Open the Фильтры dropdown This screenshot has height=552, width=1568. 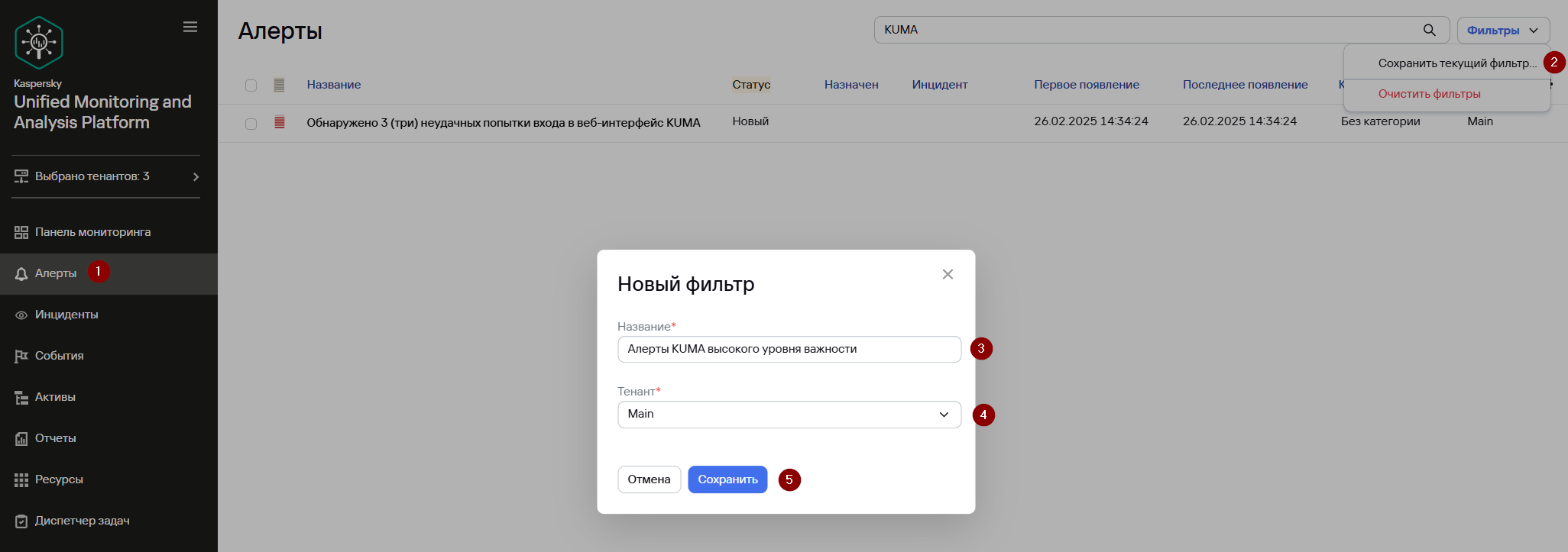(1503, 31)
